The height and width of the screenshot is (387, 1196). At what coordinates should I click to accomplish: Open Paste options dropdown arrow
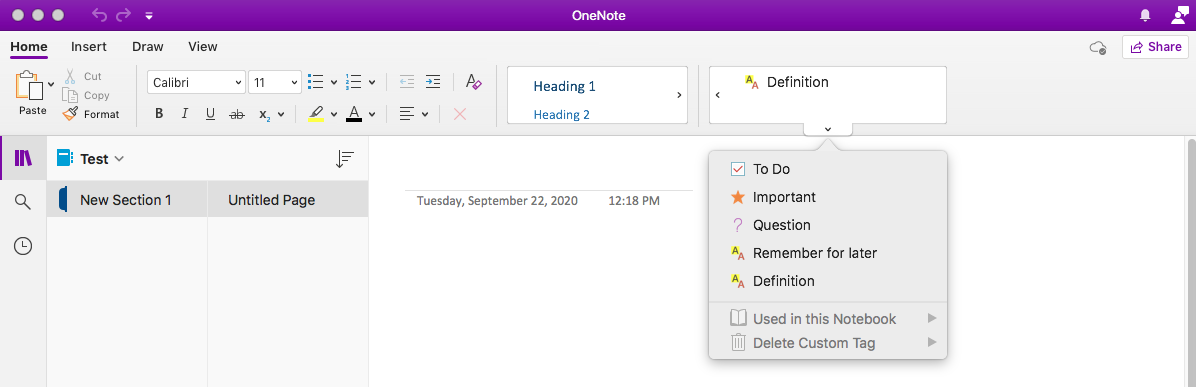click(51, 84)
